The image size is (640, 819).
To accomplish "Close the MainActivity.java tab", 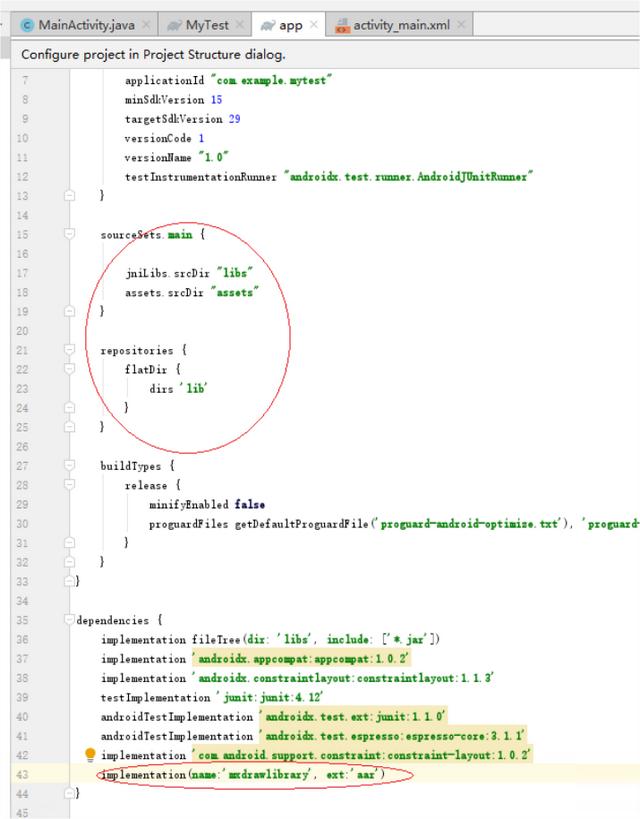I will pos(146,25).
